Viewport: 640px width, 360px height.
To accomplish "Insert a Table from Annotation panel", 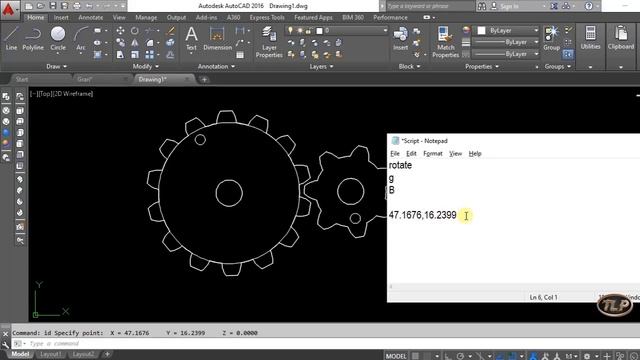I will pyautogui.click(x=240, y=55).
